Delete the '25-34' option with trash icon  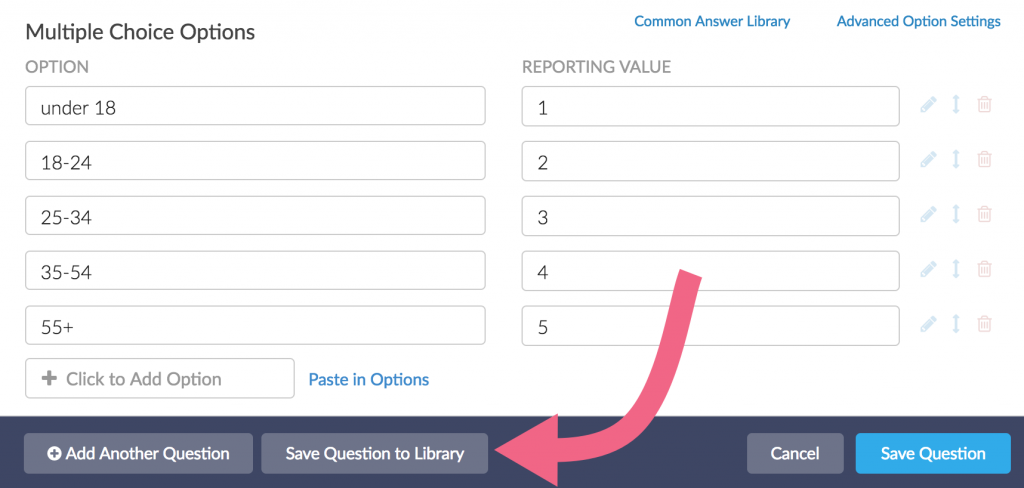(984, 214)
